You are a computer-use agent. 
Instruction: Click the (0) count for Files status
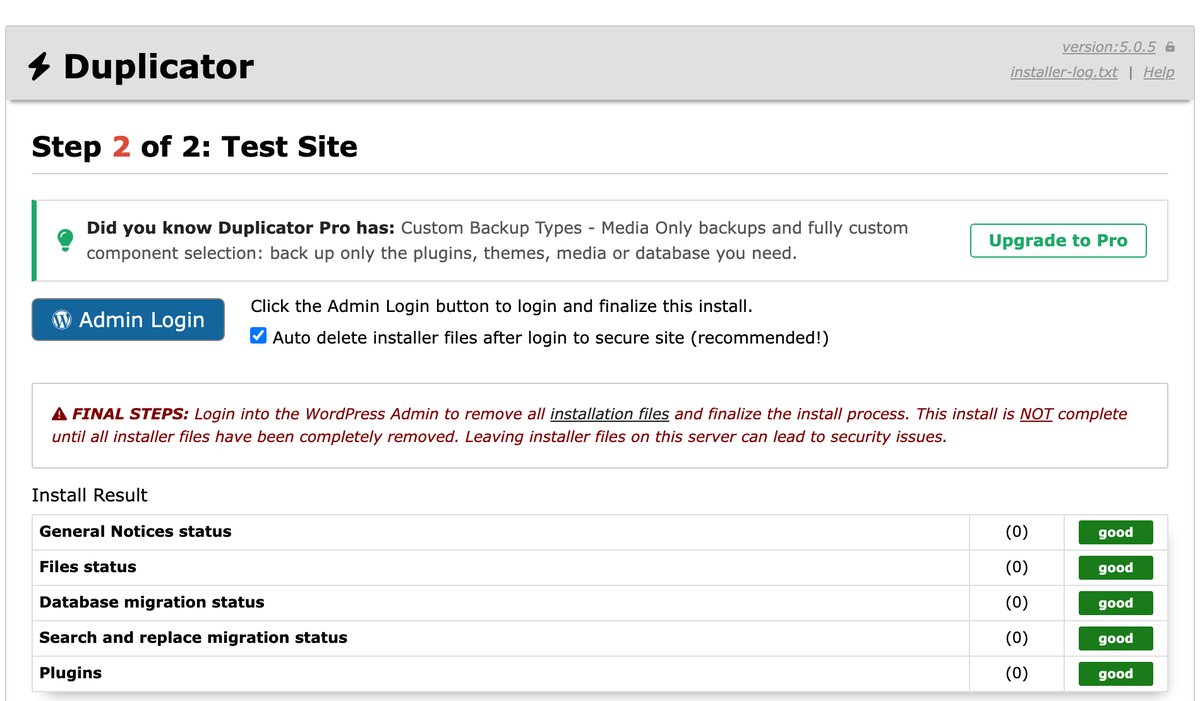[x=1016, y=567]
